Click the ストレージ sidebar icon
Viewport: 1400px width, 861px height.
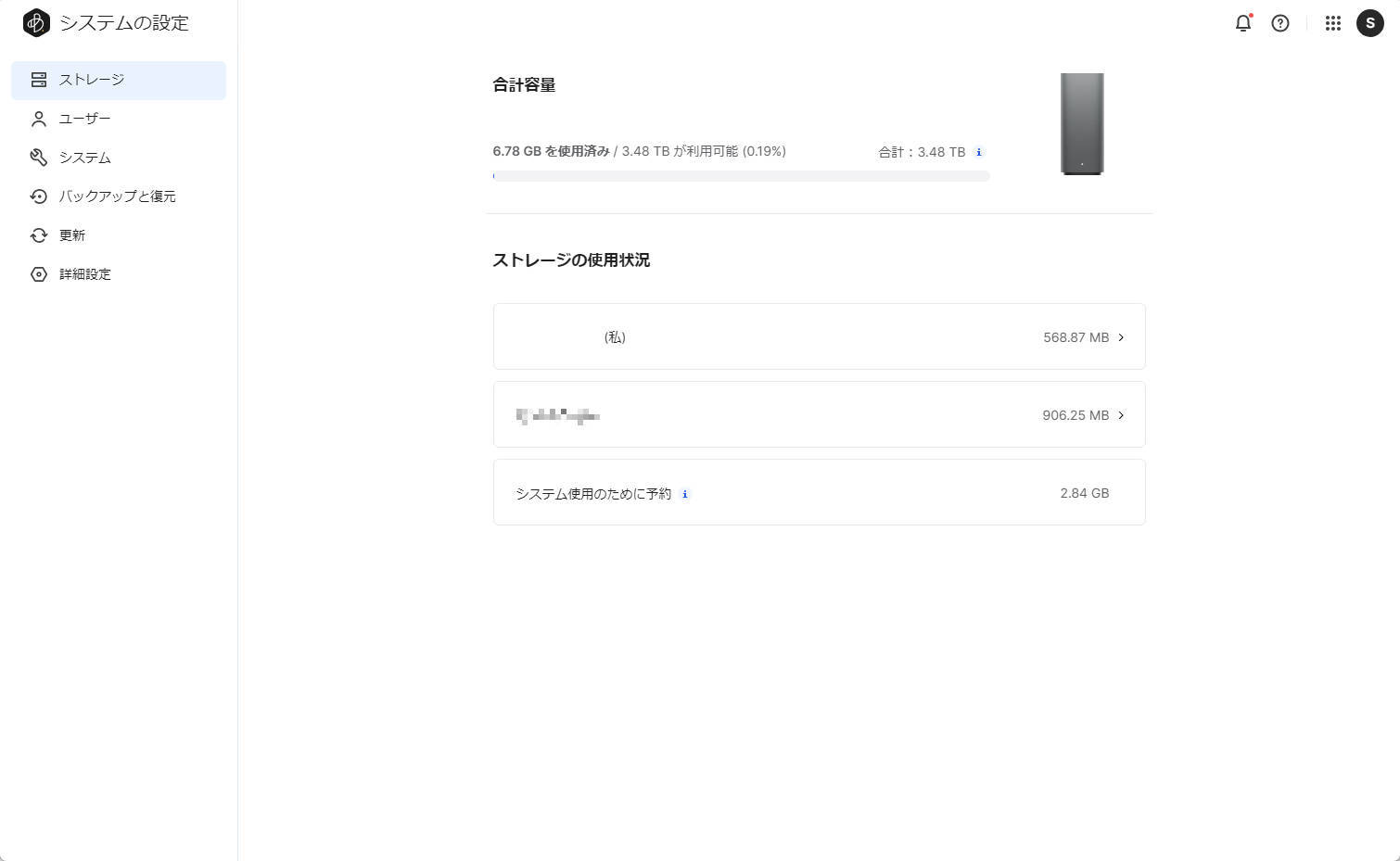(x=38, y=80)
